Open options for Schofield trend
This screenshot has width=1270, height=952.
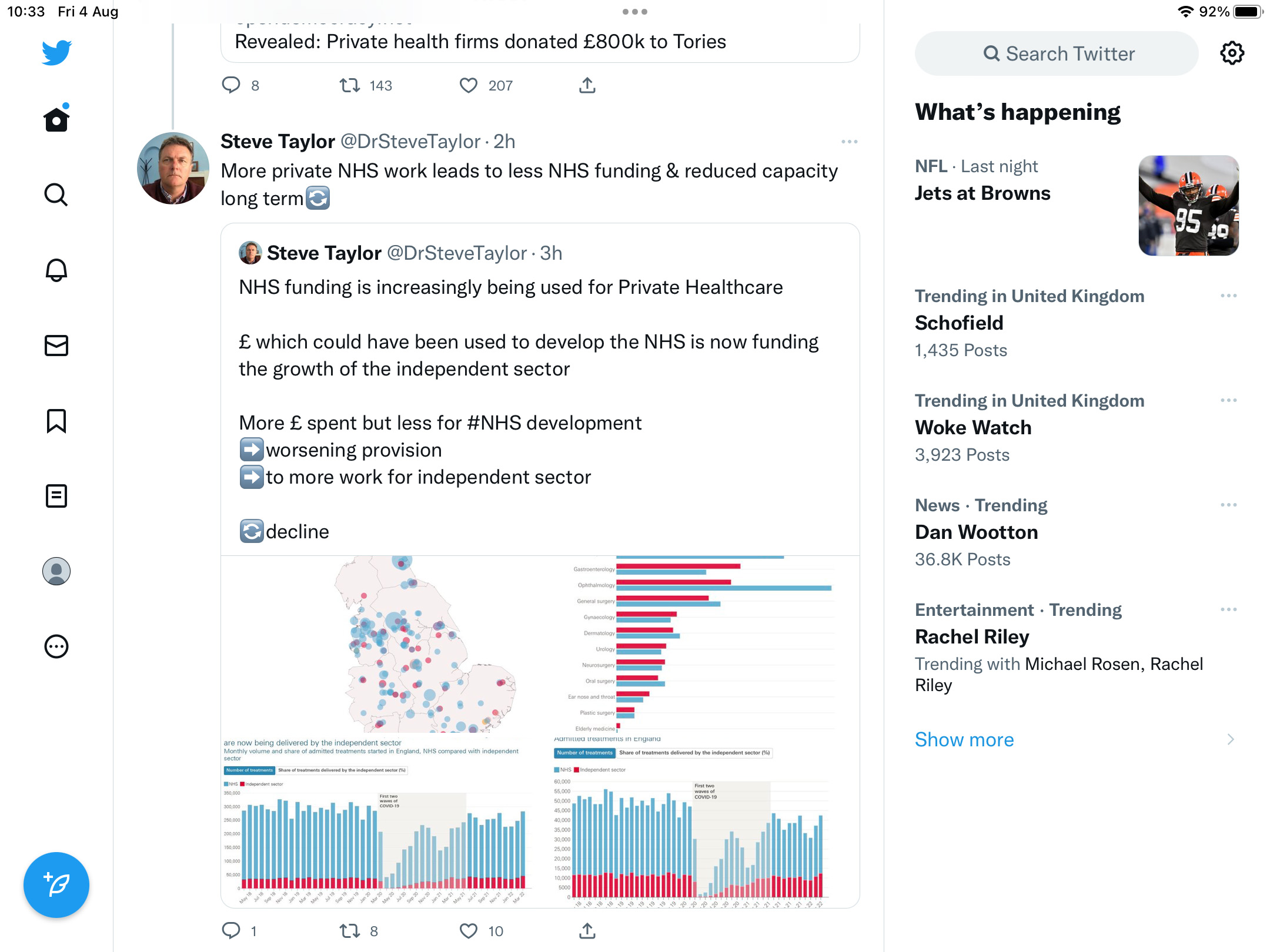coord(1228,296)
